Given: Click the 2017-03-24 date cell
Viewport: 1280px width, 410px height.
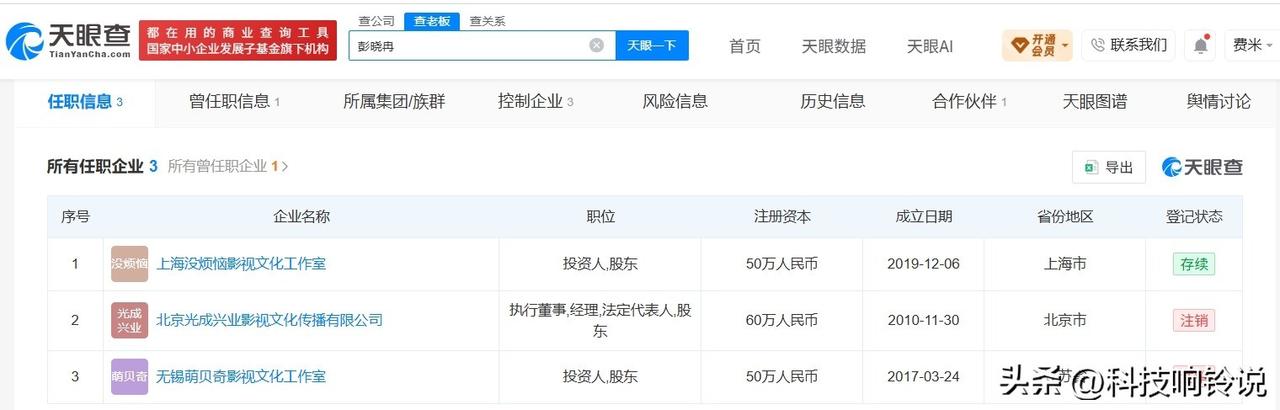Looking at the screenshot, I should [924, 377].
